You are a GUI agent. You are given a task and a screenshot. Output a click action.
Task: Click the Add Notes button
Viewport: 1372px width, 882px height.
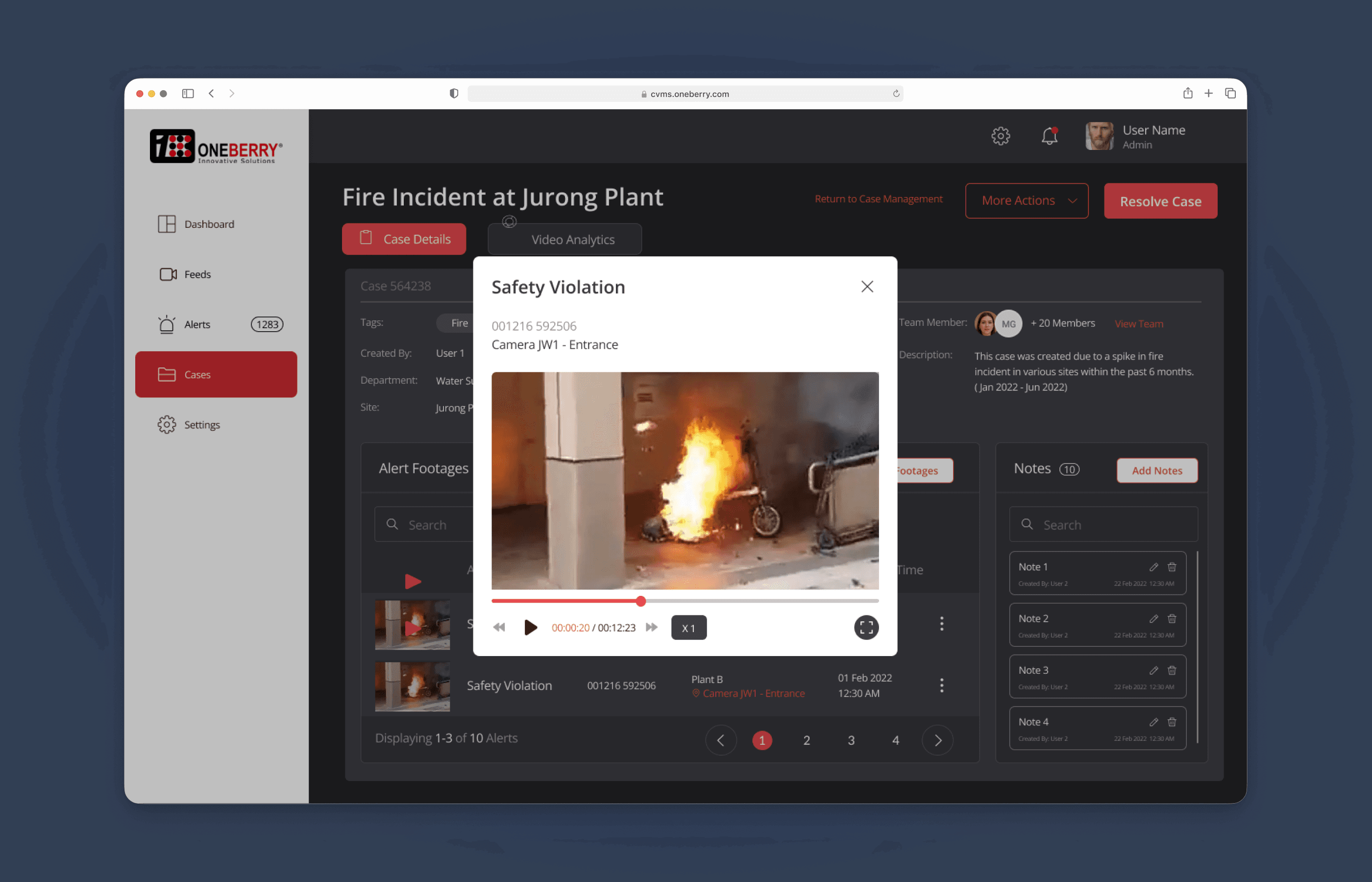click(1157, 470)
